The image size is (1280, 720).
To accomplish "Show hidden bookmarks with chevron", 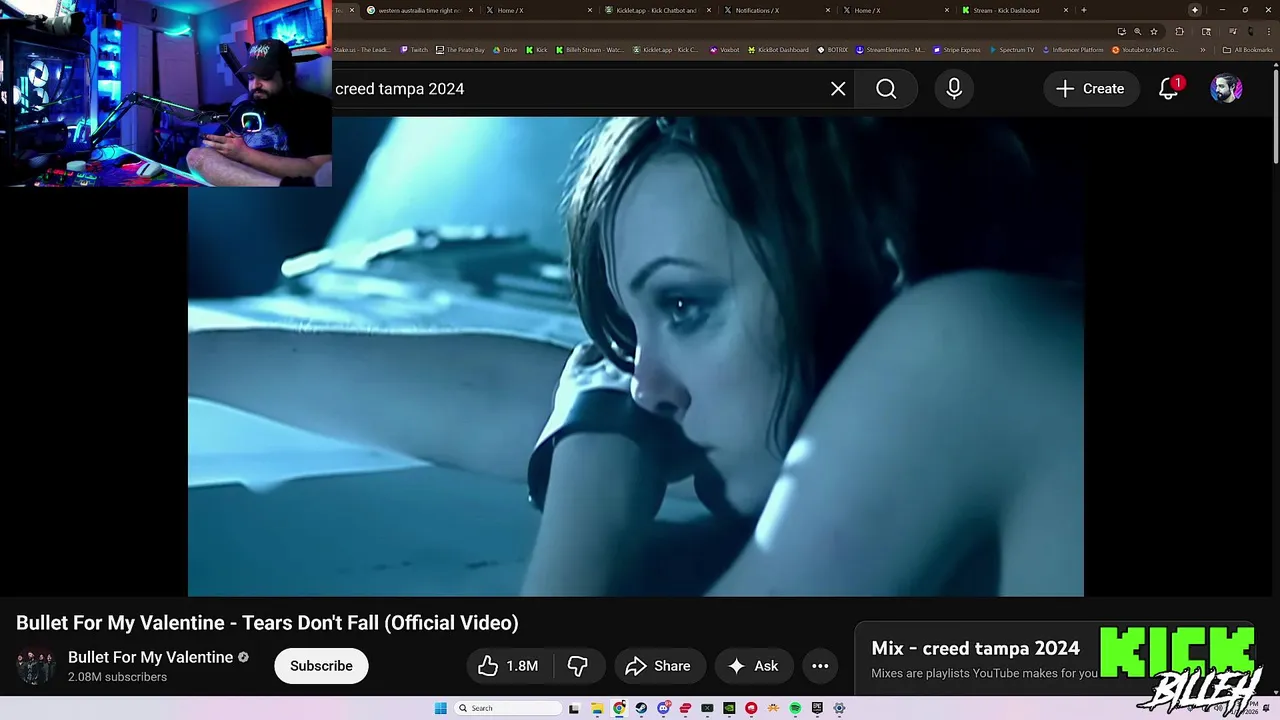I will [x=1203, y=50].
